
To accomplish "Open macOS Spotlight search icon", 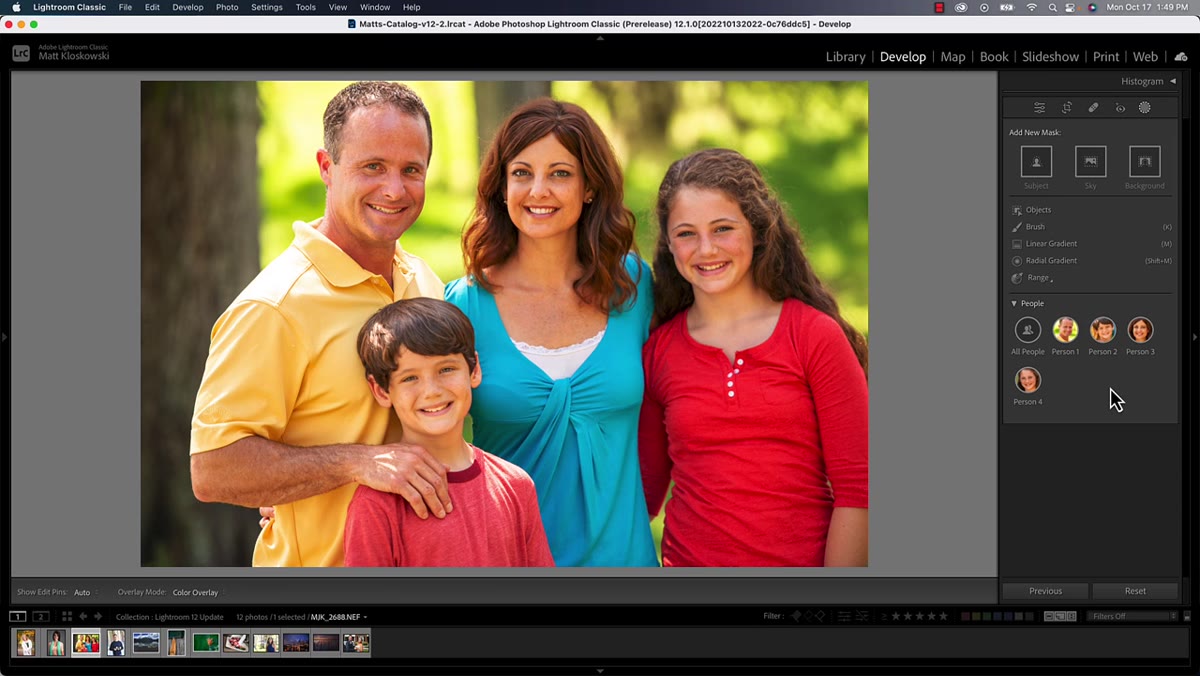I will [1053, 7].
